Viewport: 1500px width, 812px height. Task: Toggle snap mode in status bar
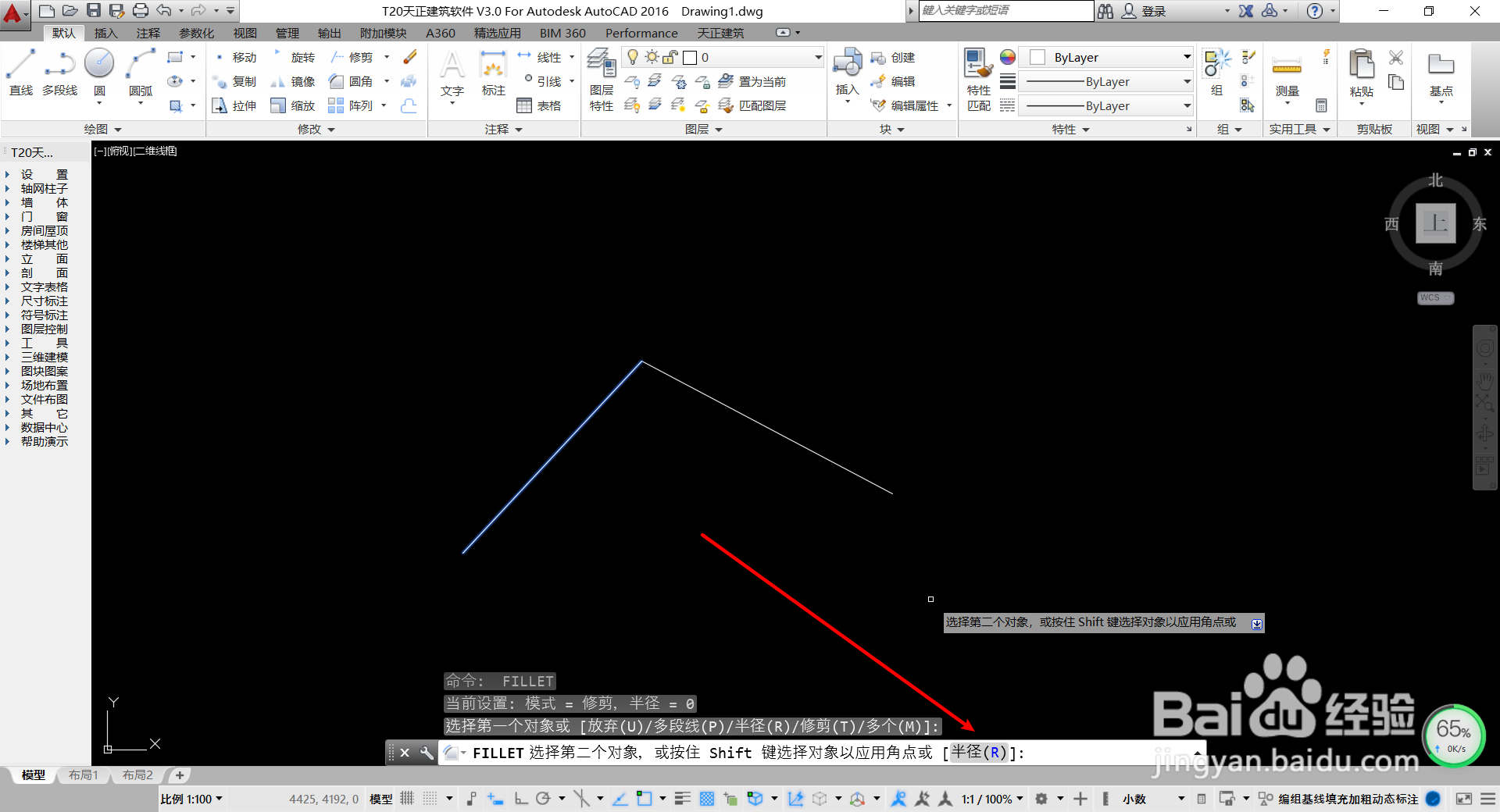(430, 799)
